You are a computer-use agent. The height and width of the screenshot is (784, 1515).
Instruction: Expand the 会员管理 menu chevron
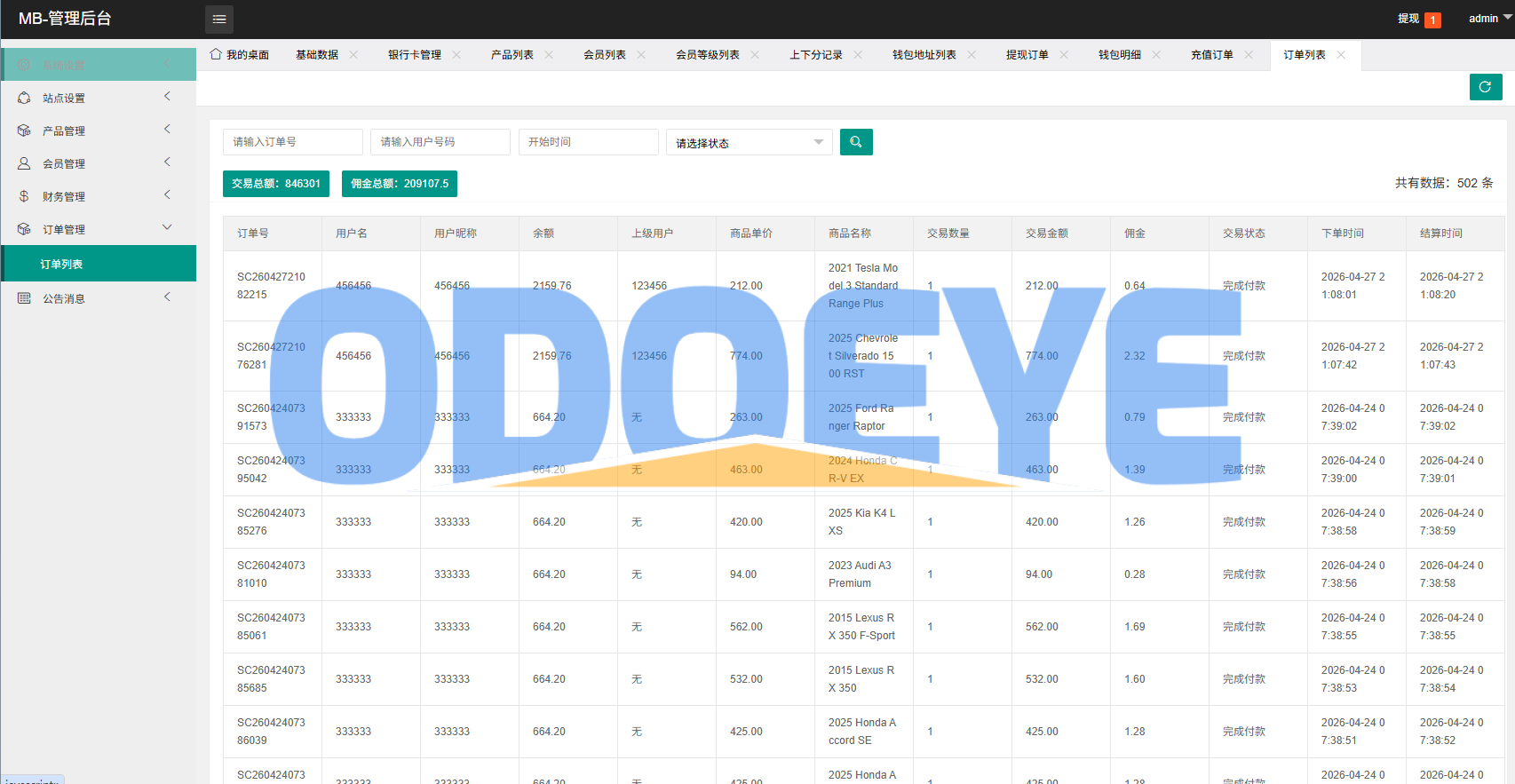pyautogui.click(x=167, y=162)
